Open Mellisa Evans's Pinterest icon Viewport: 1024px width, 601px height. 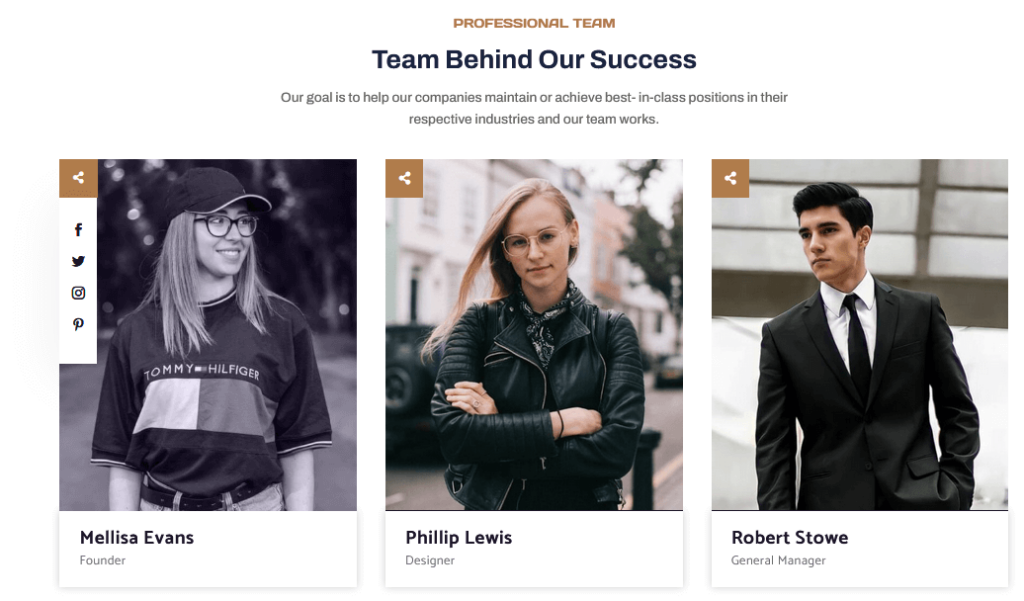point(78,324)
